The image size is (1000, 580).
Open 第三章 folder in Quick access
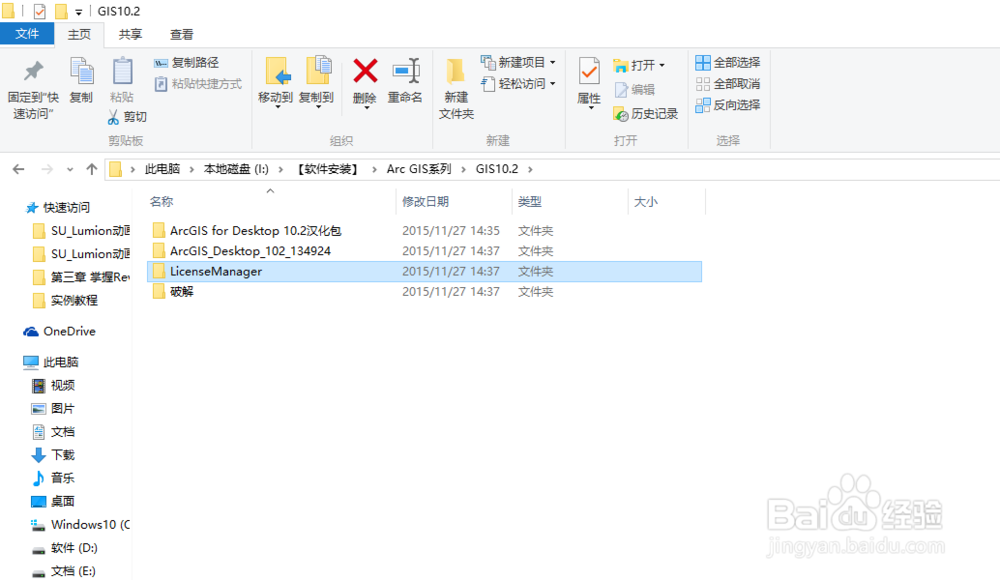(x=82, y=277)
